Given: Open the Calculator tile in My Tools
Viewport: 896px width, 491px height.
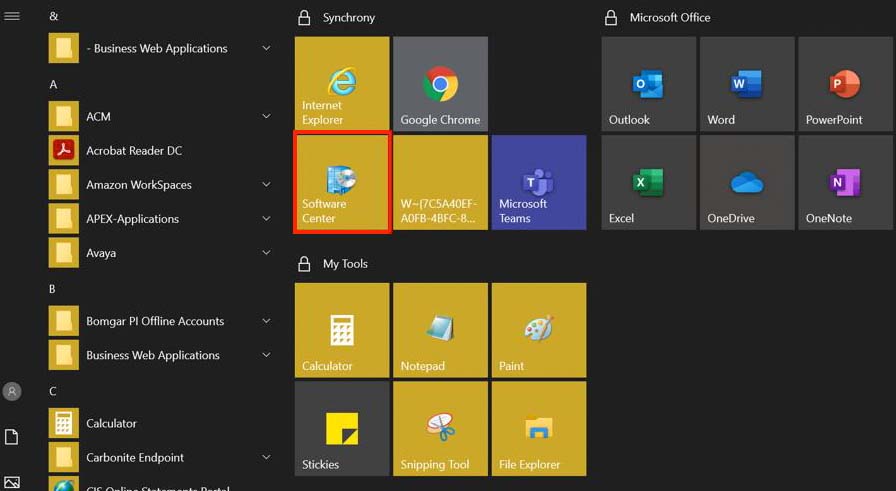Looking at the screenshot, I should pos(342,330).
